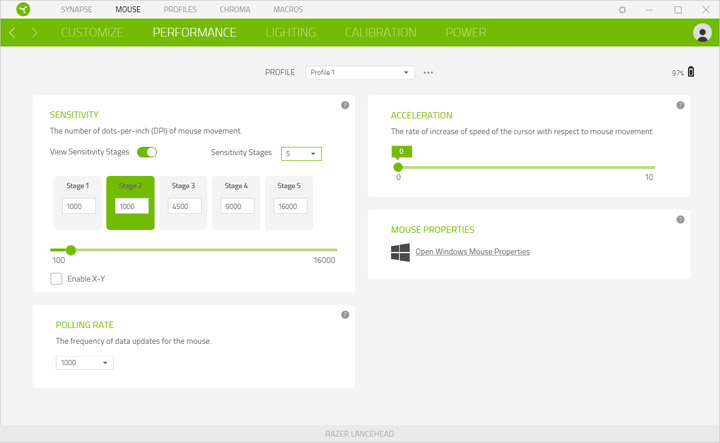
Task: Click the acceleration value 0 bubble
Action: (401, 151)
